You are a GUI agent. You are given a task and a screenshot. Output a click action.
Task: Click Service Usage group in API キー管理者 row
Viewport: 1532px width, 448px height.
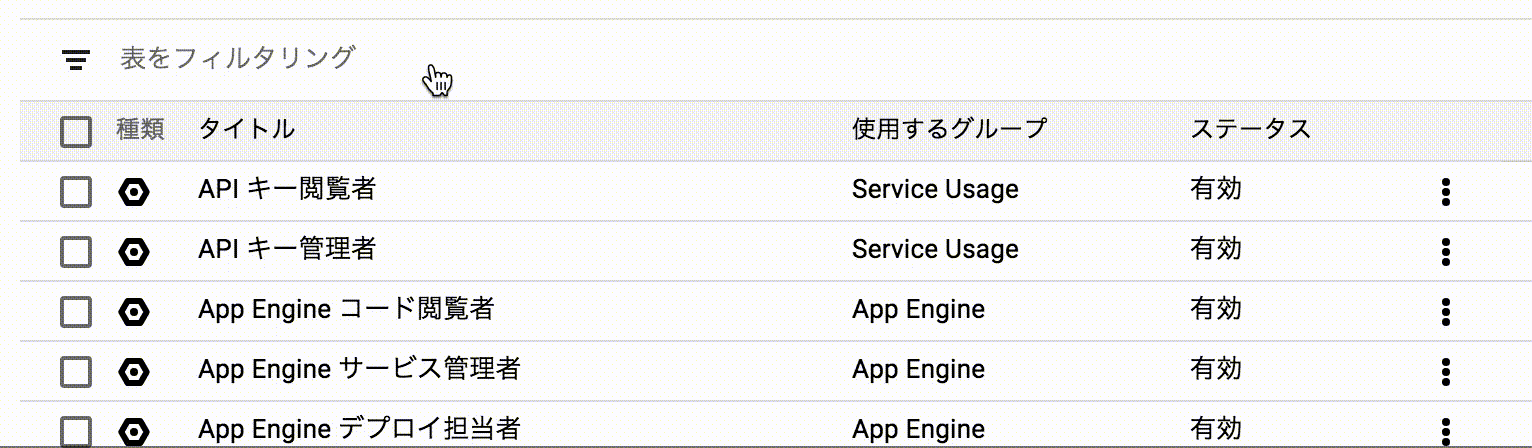pos(935,250)
